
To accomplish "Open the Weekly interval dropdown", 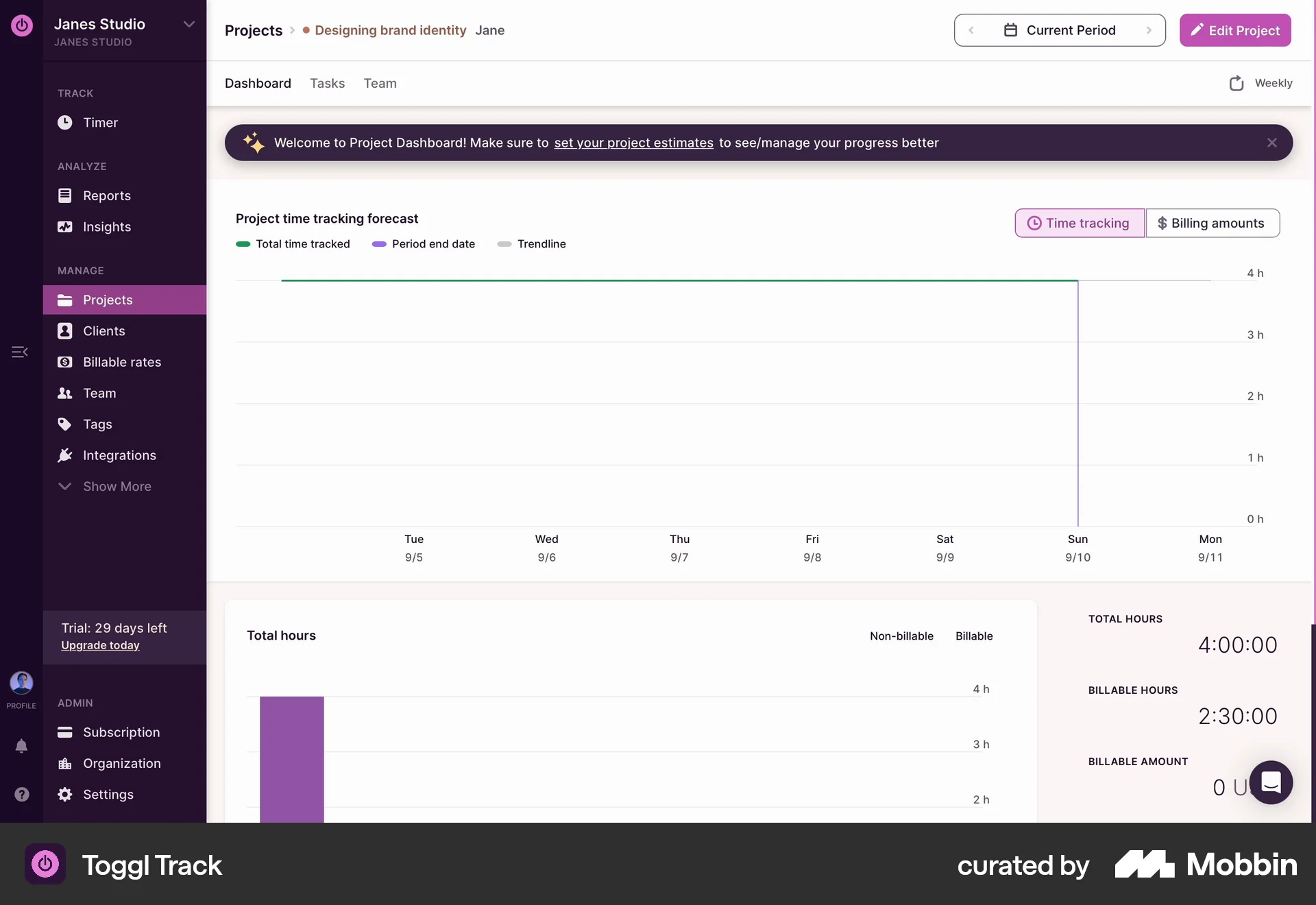I will pos(1261,83).
